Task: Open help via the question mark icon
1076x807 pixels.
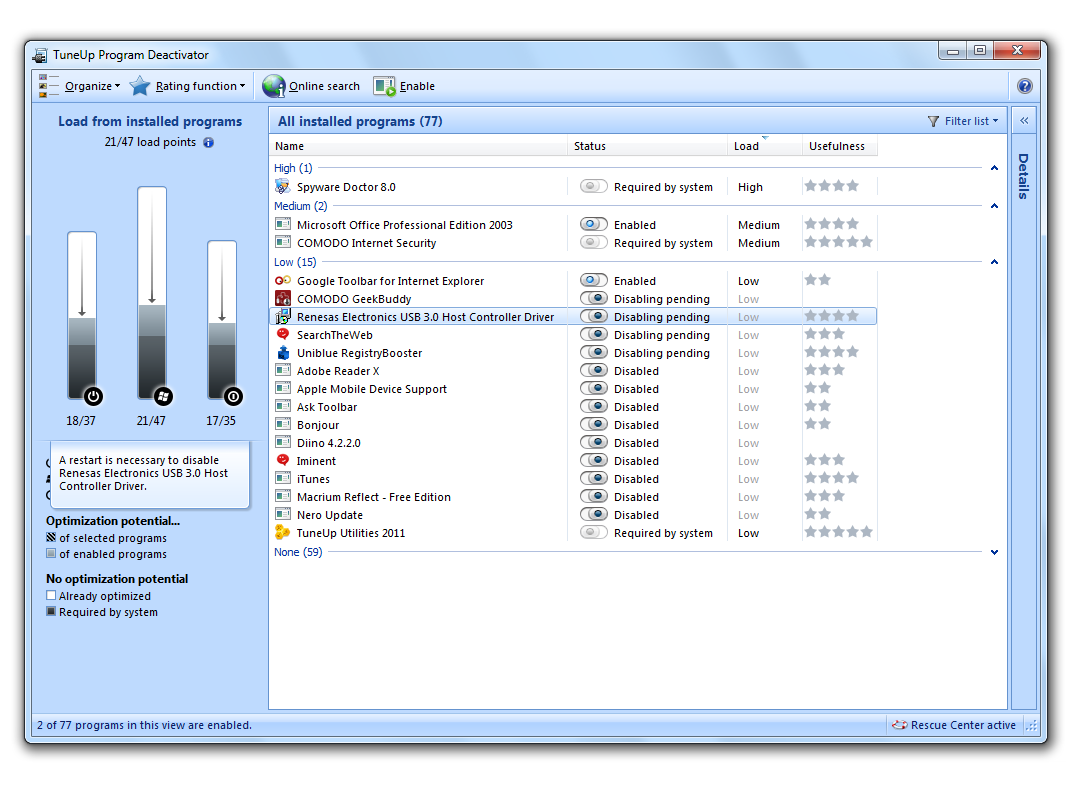Action: 1025,86
